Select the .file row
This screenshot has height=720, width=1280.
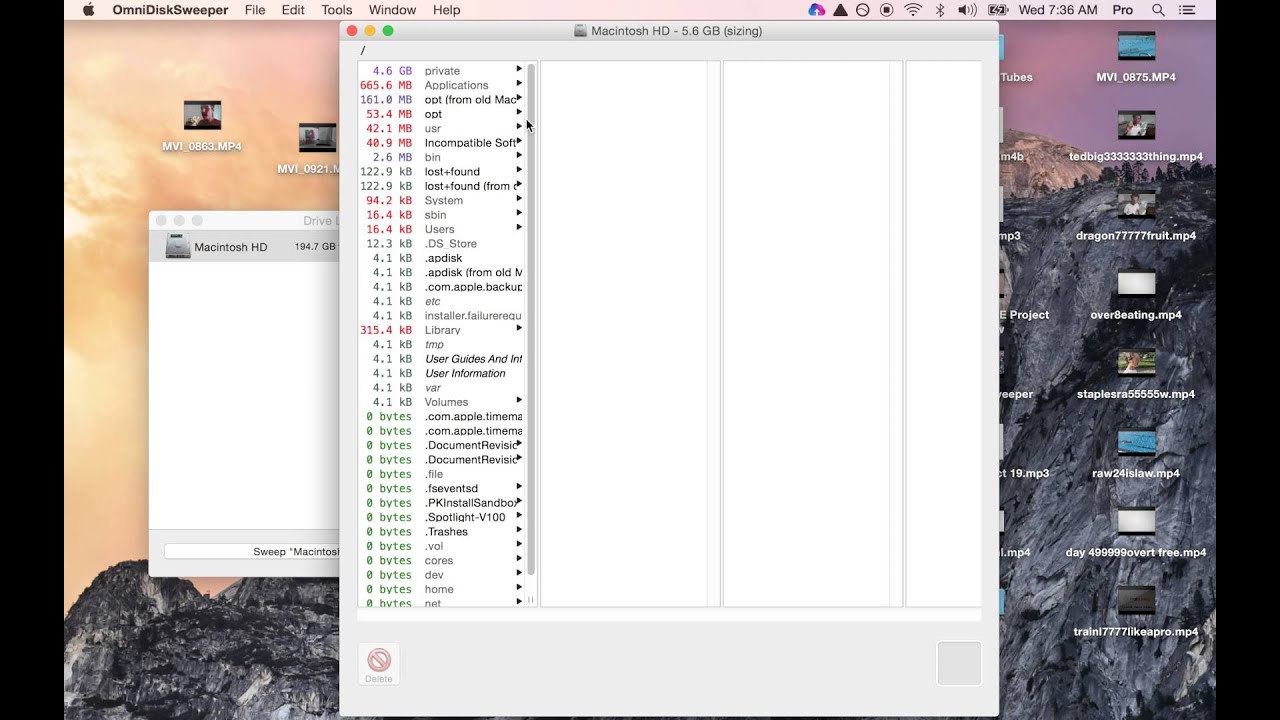(x=441, y=474)
